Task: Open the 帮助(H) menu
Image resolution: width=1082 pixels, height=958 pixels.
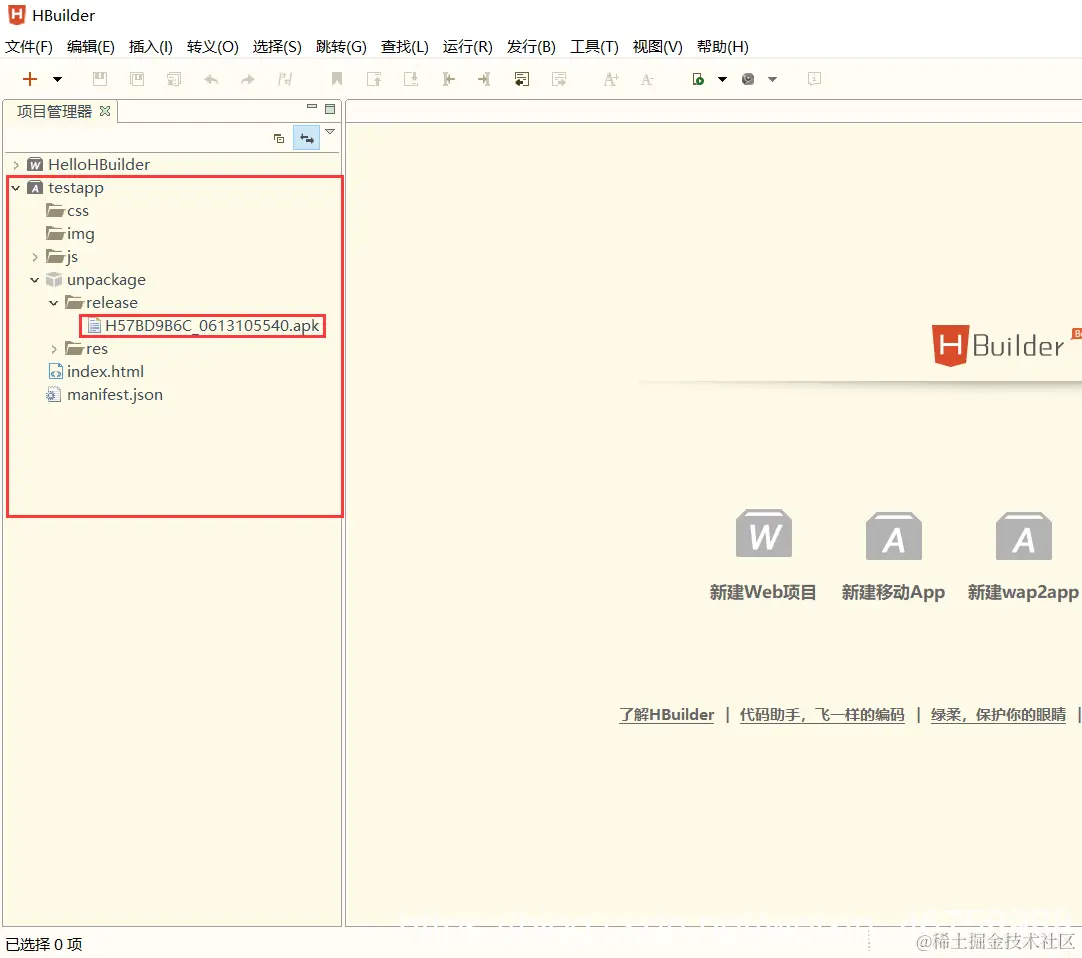Action: tap(722, 47)
